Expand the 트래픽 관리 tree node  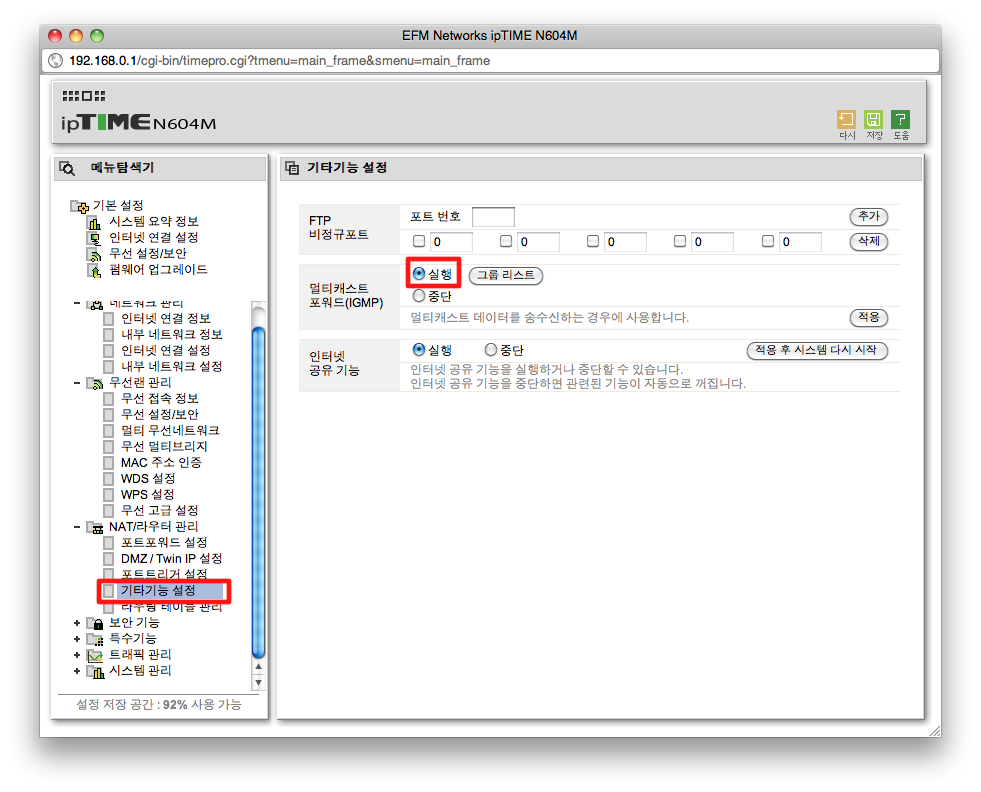click(x=77, y=655)
